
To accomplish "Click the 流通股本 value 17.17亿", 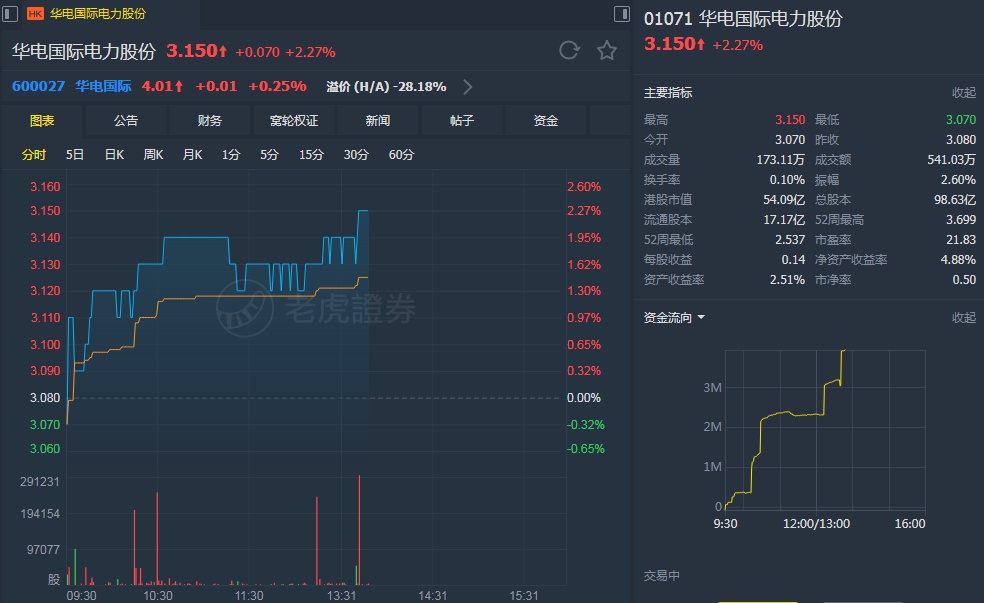I will coord(784,220).
